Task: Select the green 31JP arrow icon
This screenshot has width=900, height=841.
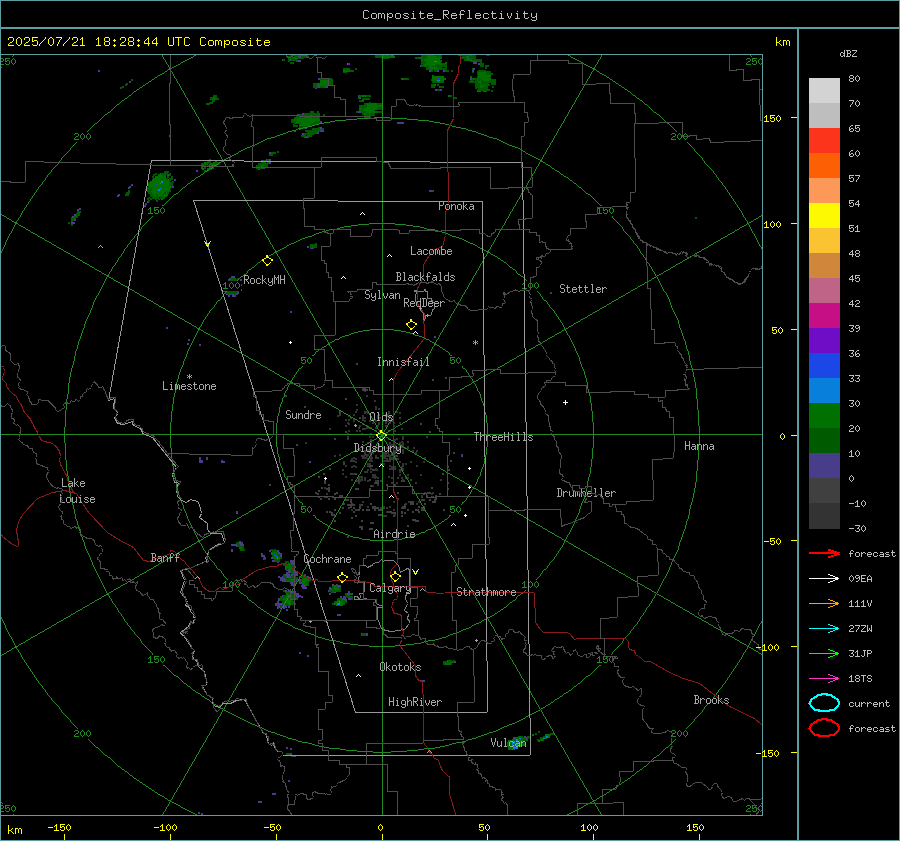Action: [x=824, y=653]
